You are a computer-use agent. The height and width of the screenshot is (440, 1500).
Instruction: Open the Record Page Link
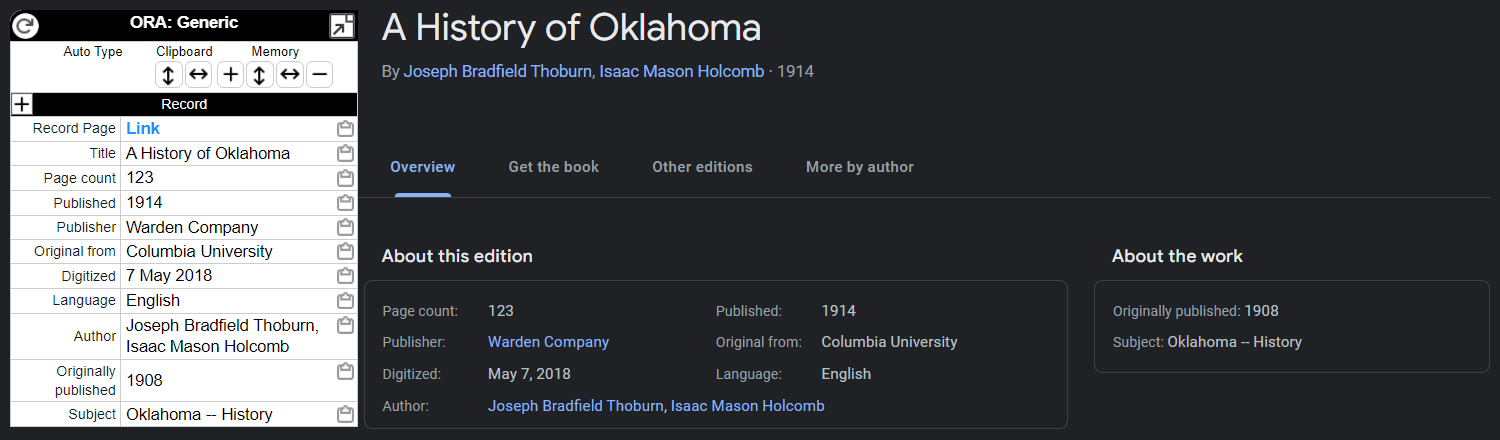click(143, 128)
